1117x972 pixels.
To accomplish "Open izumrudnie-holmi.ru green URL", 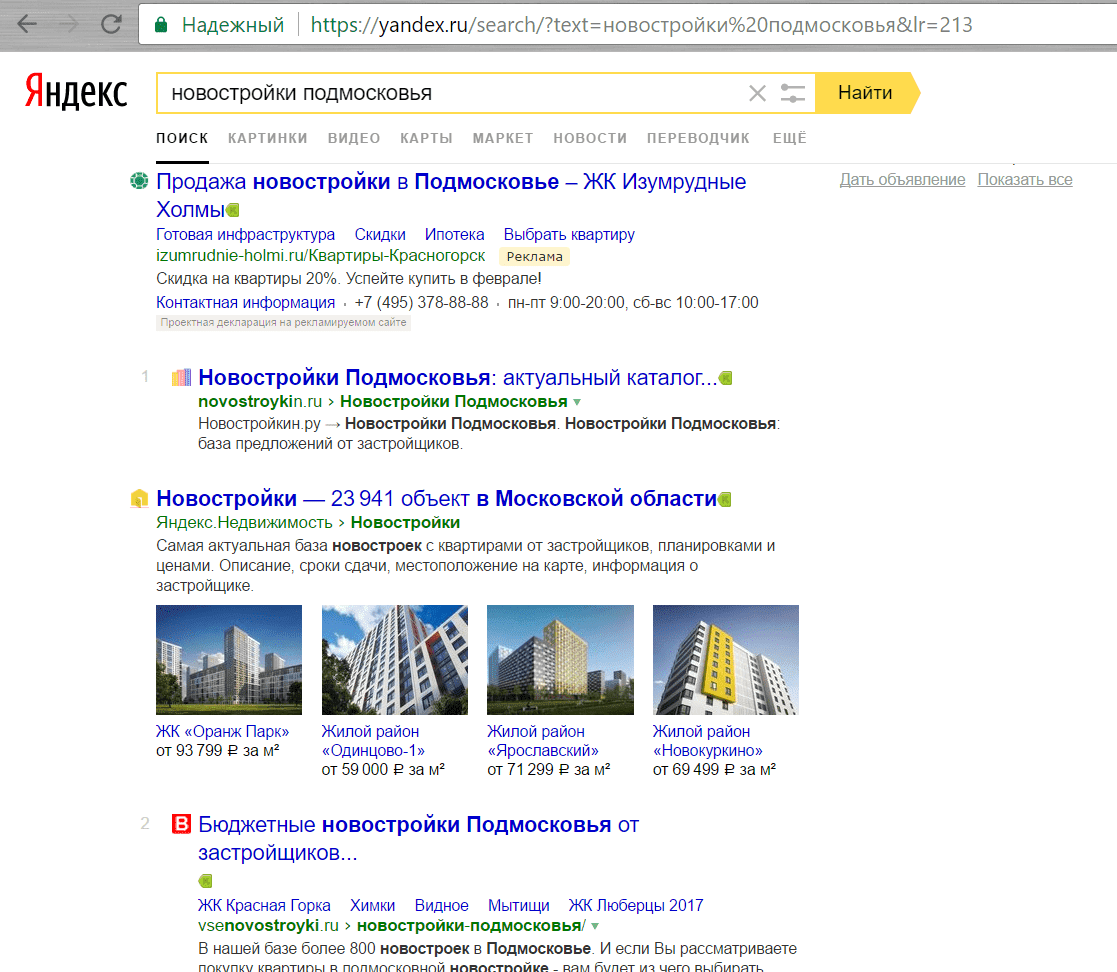I will point(321,256).
